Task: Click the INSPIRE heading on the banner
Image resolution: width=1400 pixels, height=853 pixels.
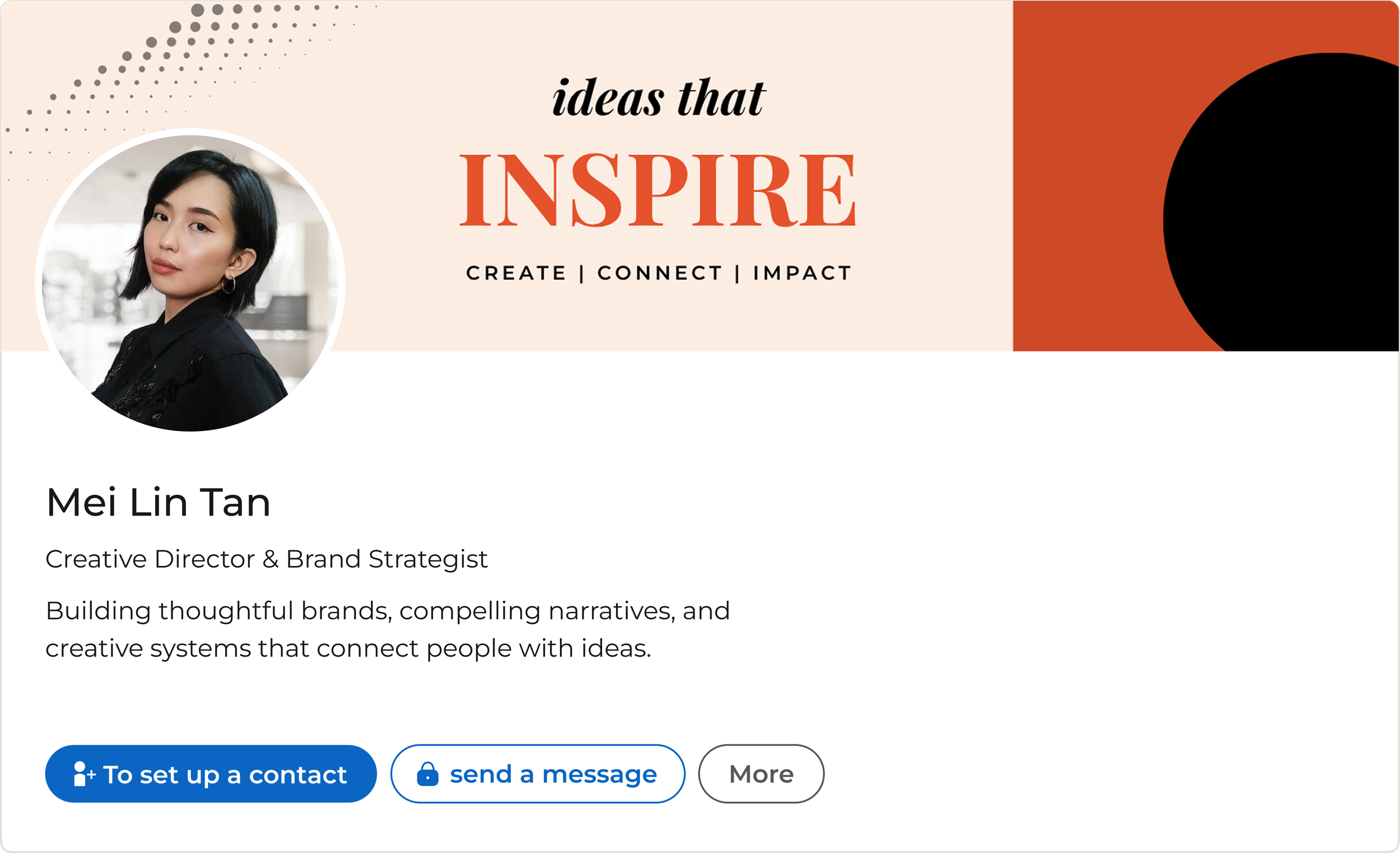Action: (657, 190)
